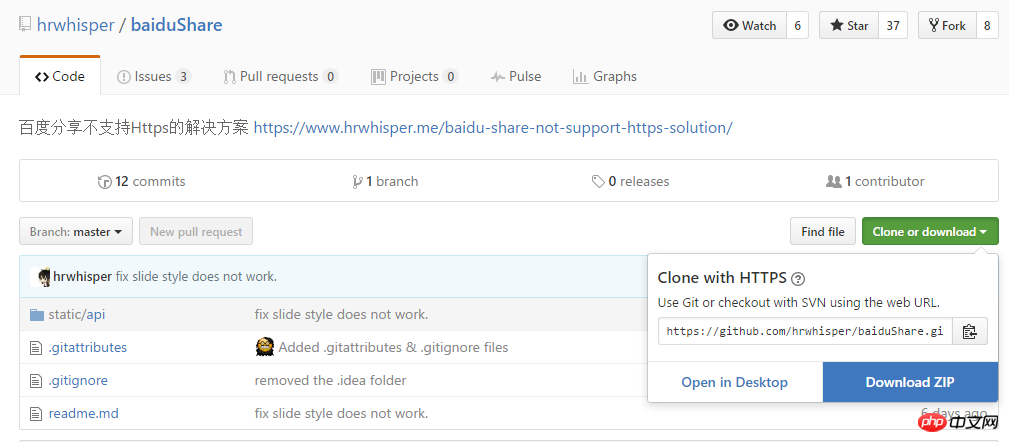Click the help icon beside Clone with HTTPS
The height and width of the screenshot is (442, 1009).
[798, 279]
